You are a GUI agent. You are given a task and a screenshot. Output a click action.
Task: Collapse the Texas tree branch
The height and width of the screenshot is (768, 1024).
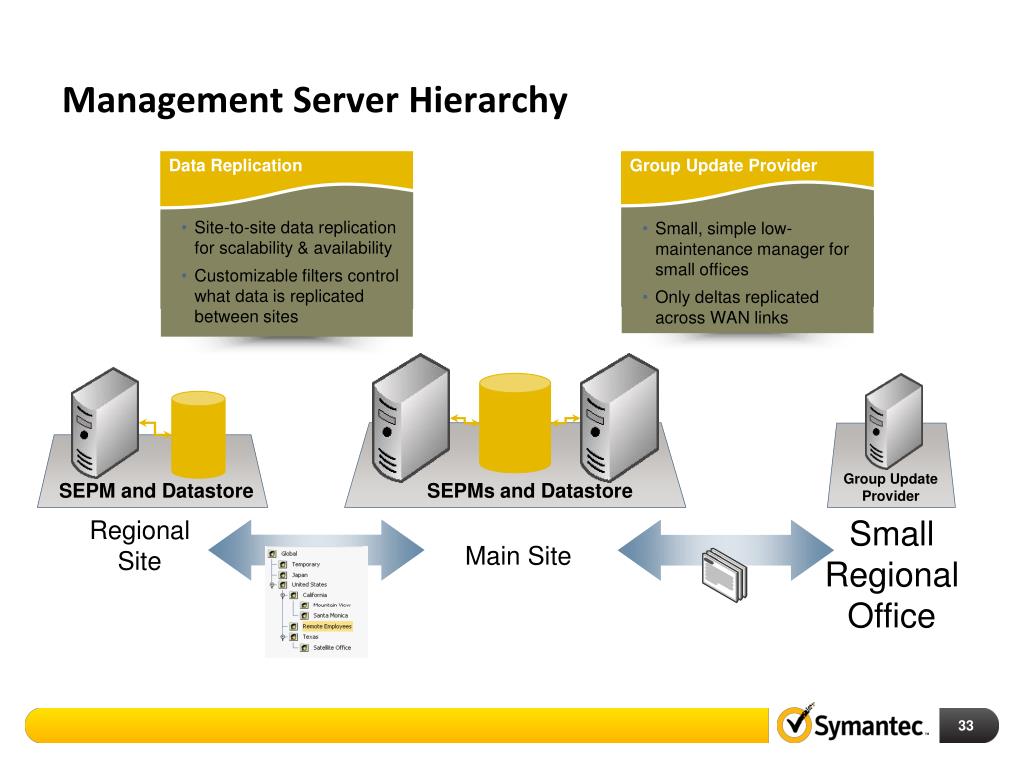coord(283,637)
